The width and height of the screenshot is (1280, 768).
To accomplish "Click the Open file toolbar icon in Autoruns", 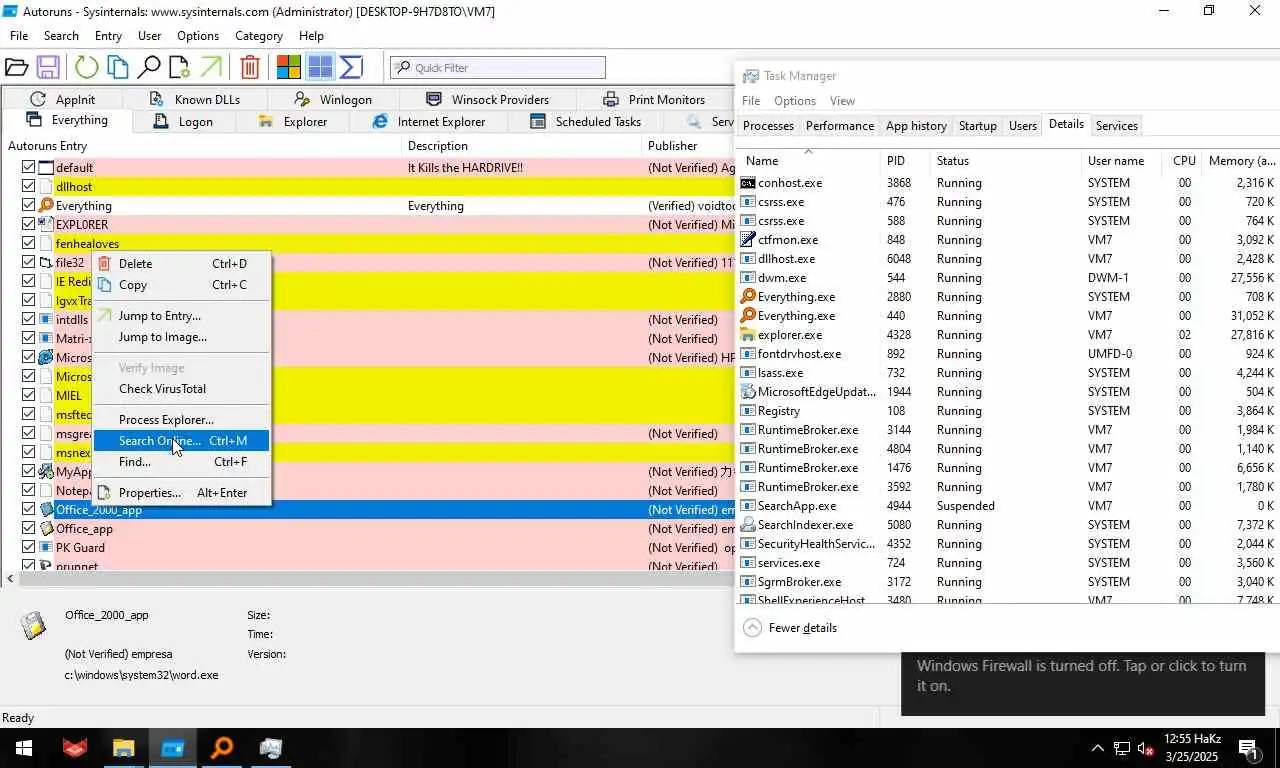I will (16, 67).
